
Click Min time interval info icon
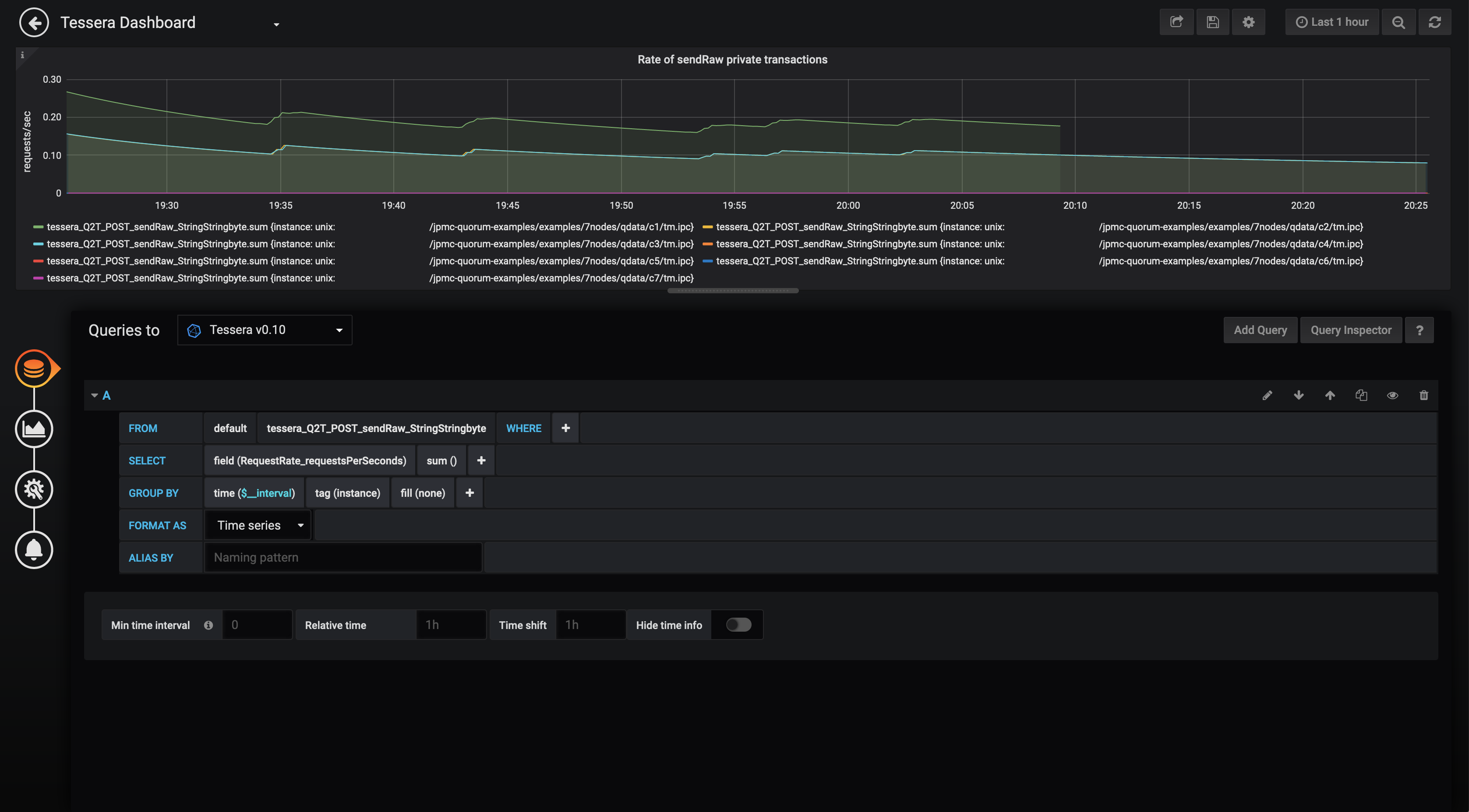pyautogui.click(x=208, y=625)
